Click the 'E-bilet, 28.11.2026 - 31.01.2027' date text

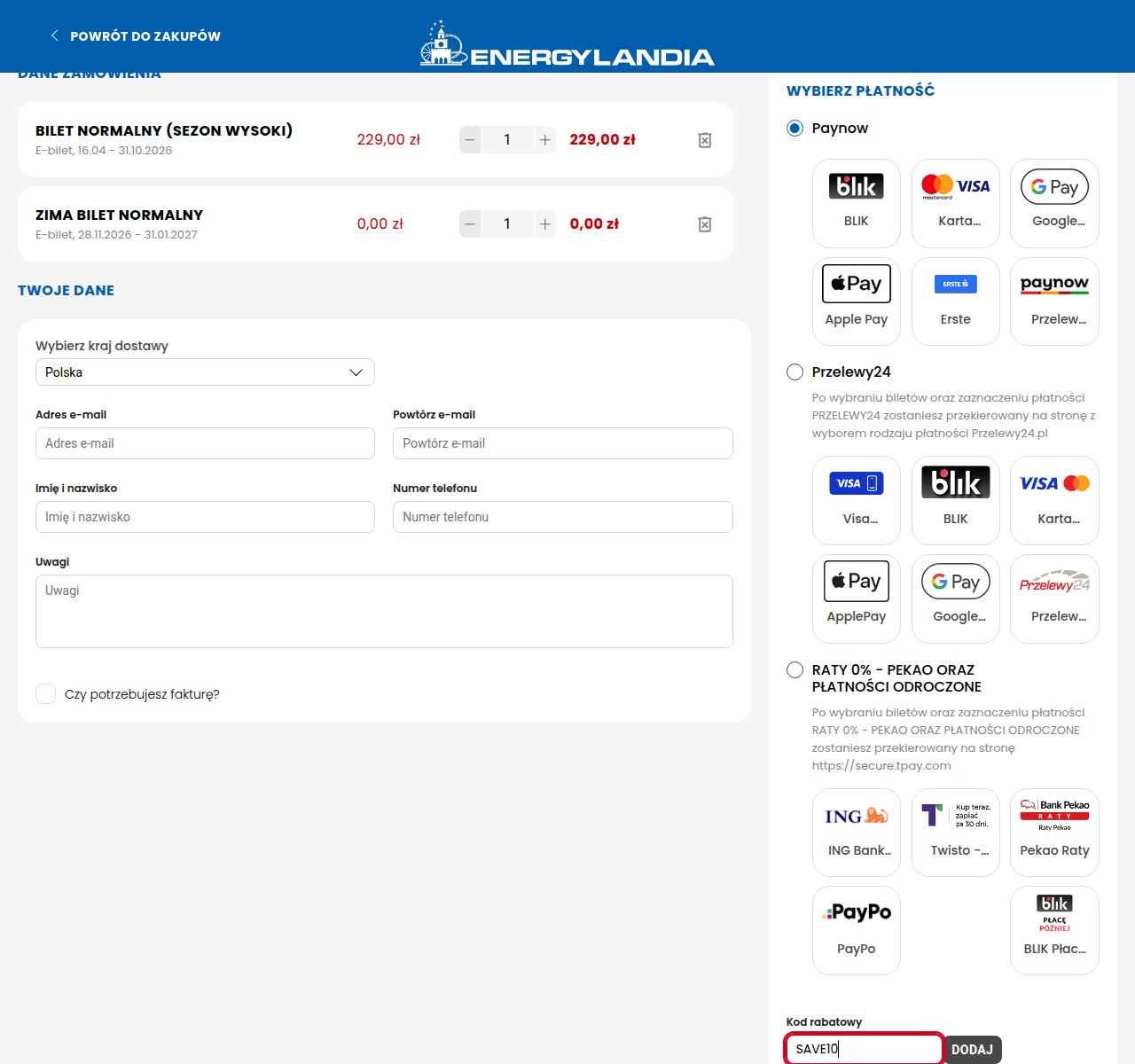(116, 235)
